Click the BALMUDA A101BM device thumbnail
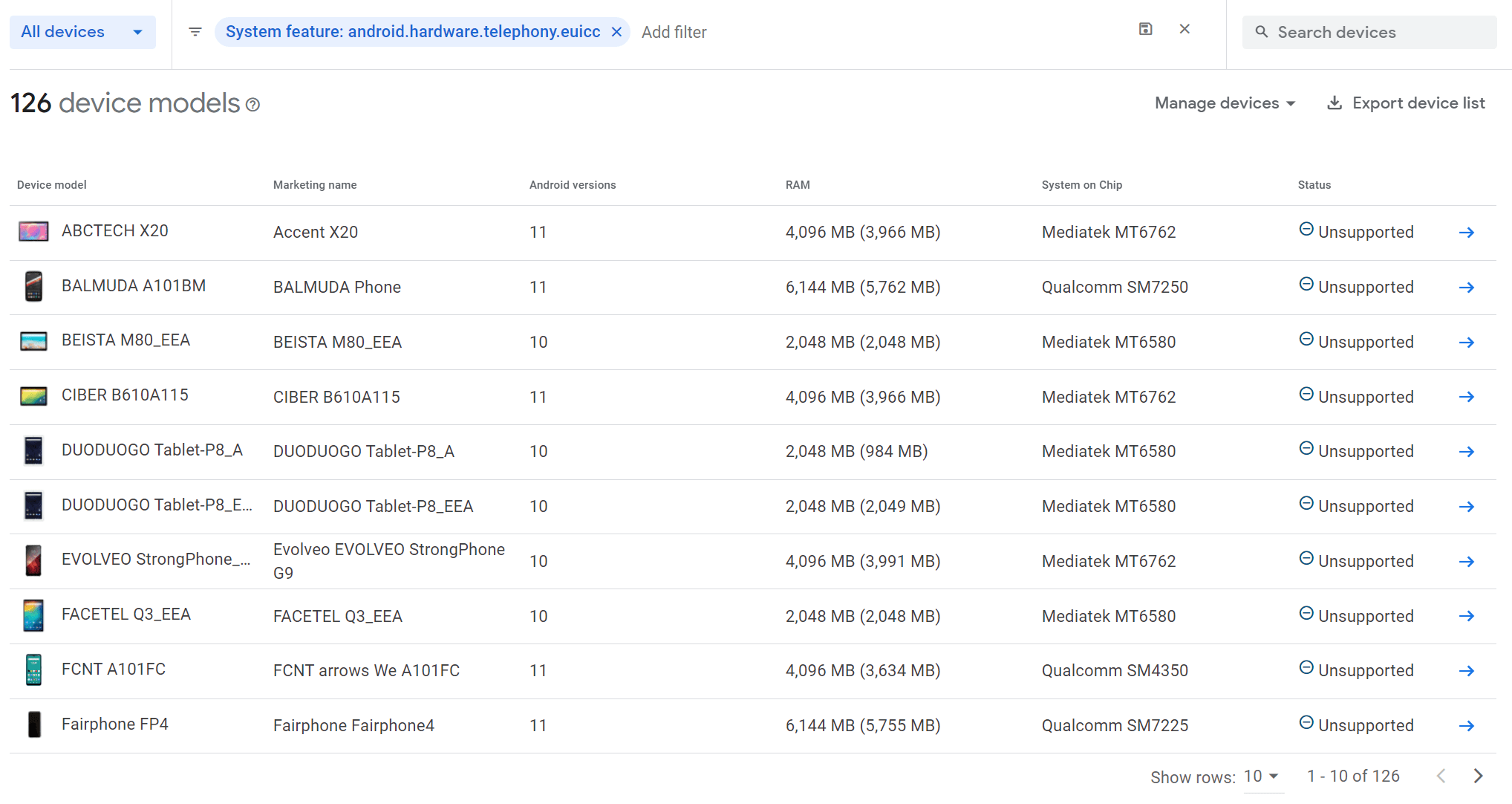Image resolution: width=1512 pixels, height=804 pixels. point(33,287)
